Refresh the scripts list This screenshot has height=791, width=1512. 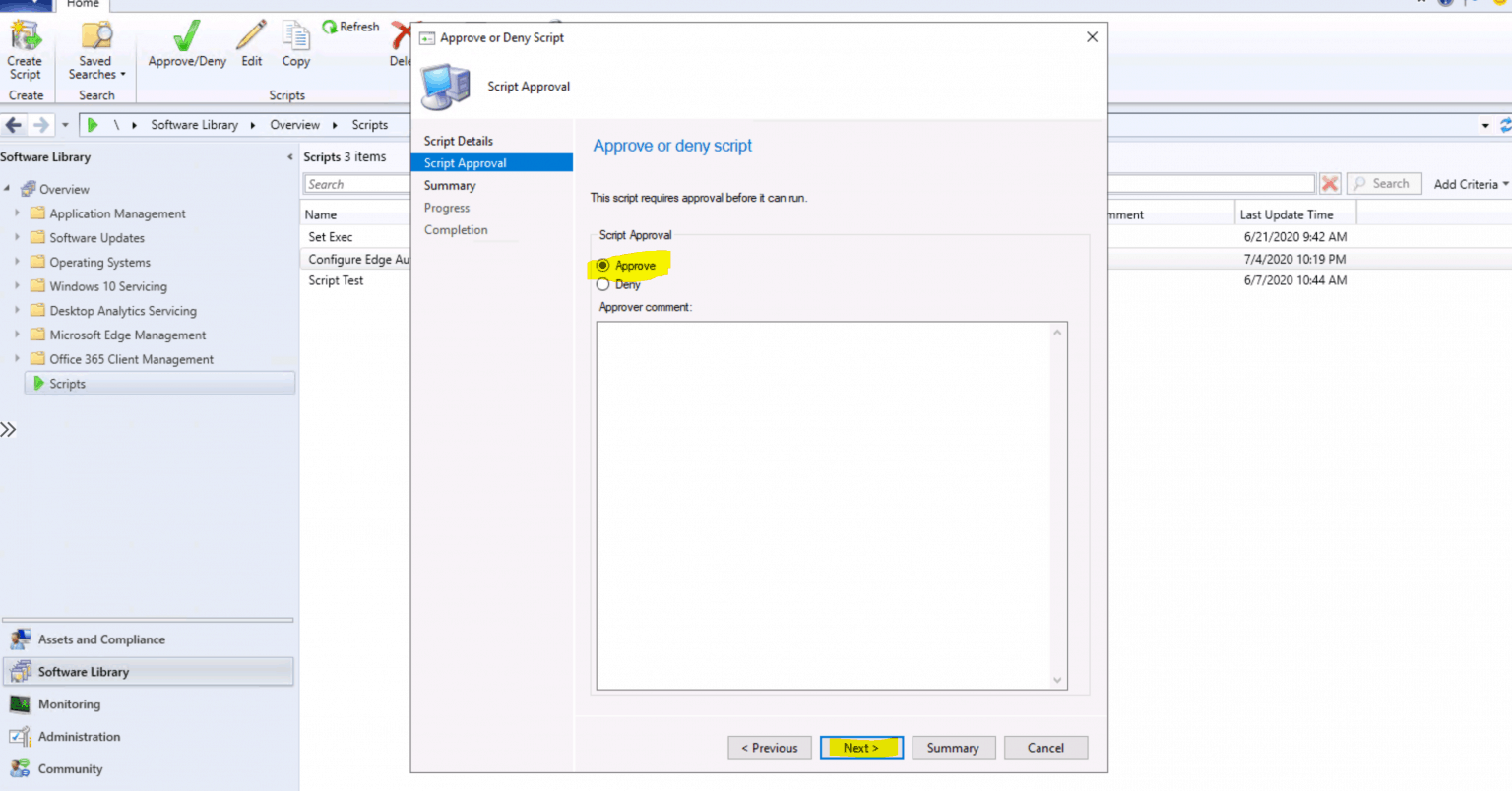pos(351,27)
